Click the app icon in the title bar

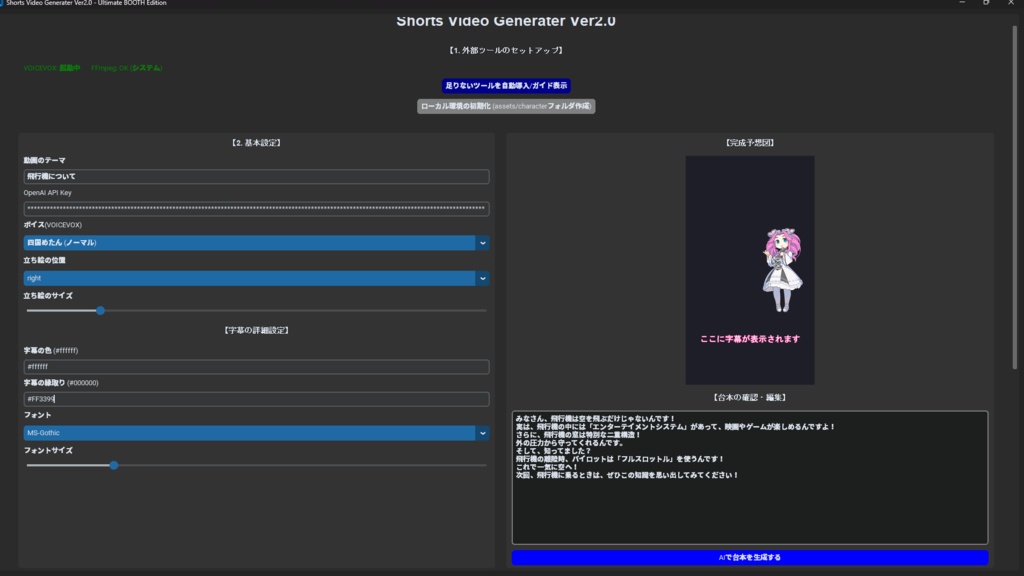(x=7, y=4)
